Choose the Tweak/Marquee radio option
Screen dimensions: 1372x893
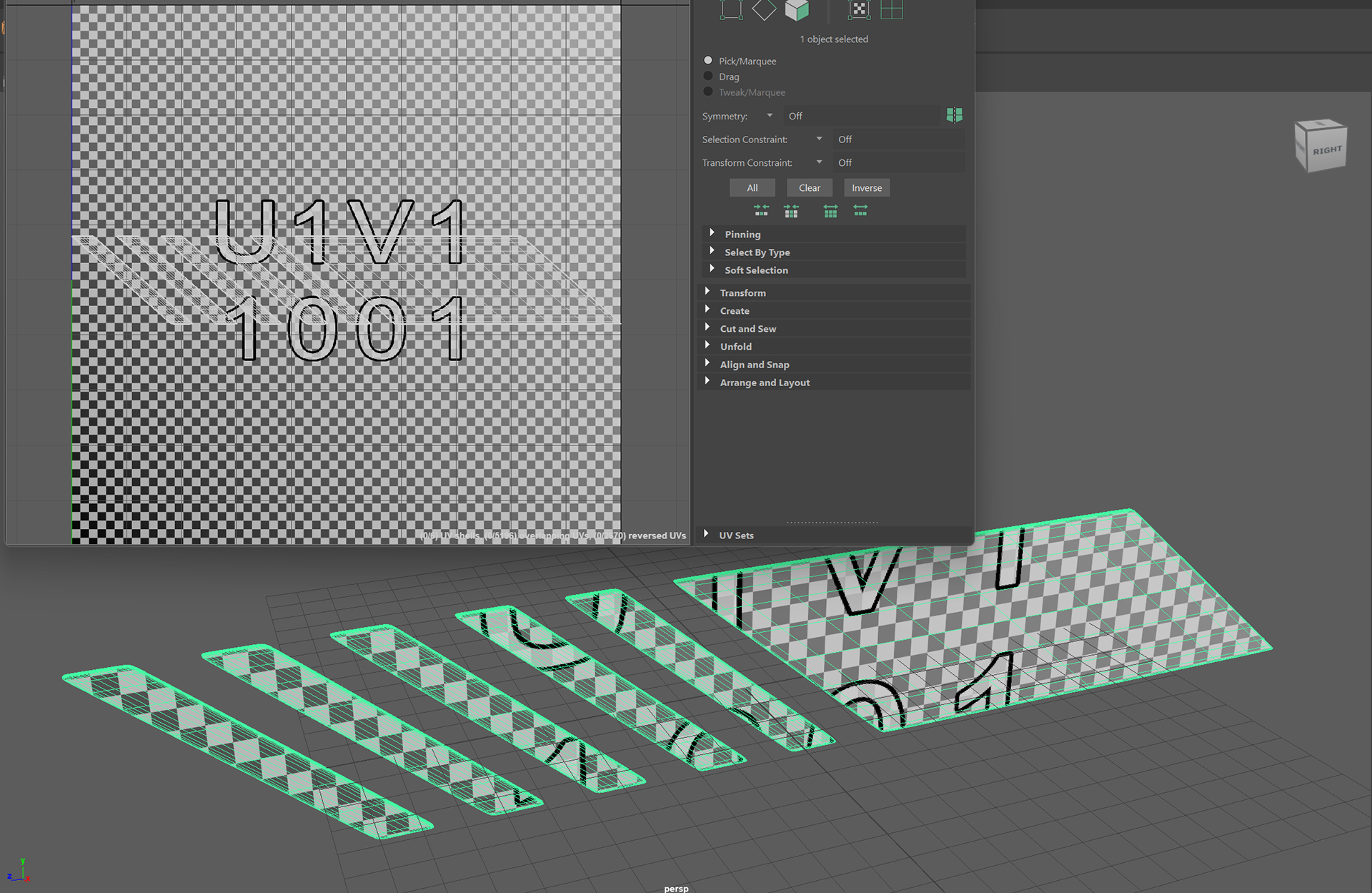(x=708, y=92)
